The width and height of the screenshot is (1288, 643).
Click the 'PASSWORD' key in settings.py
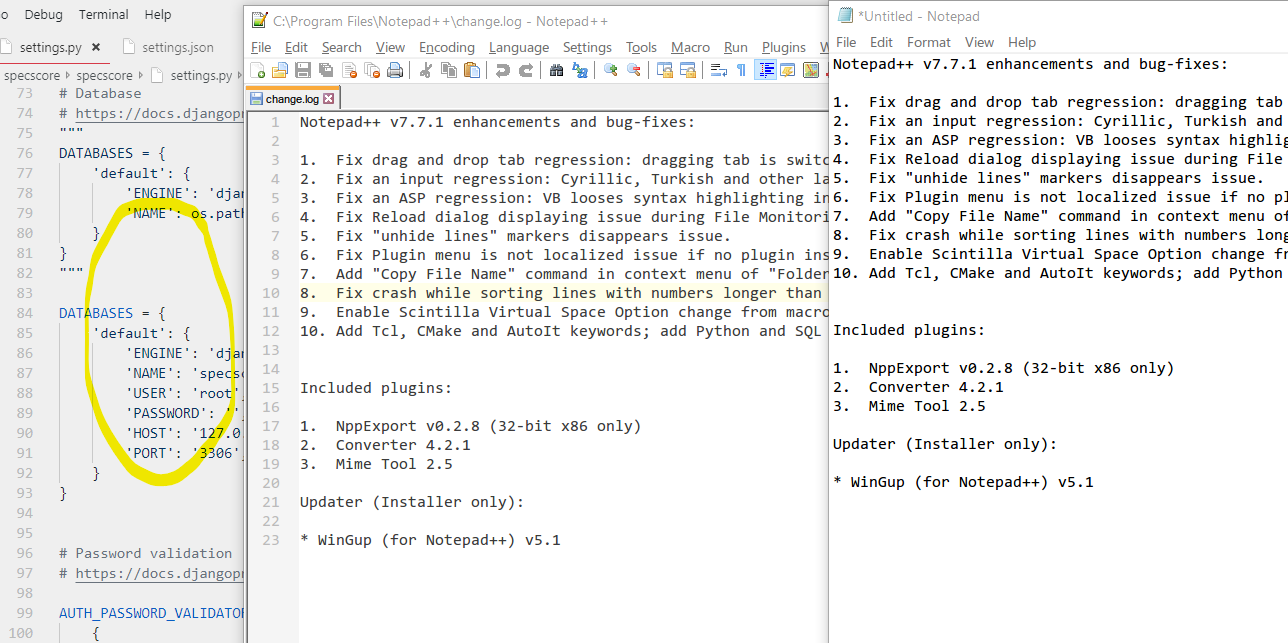(164, 413)
